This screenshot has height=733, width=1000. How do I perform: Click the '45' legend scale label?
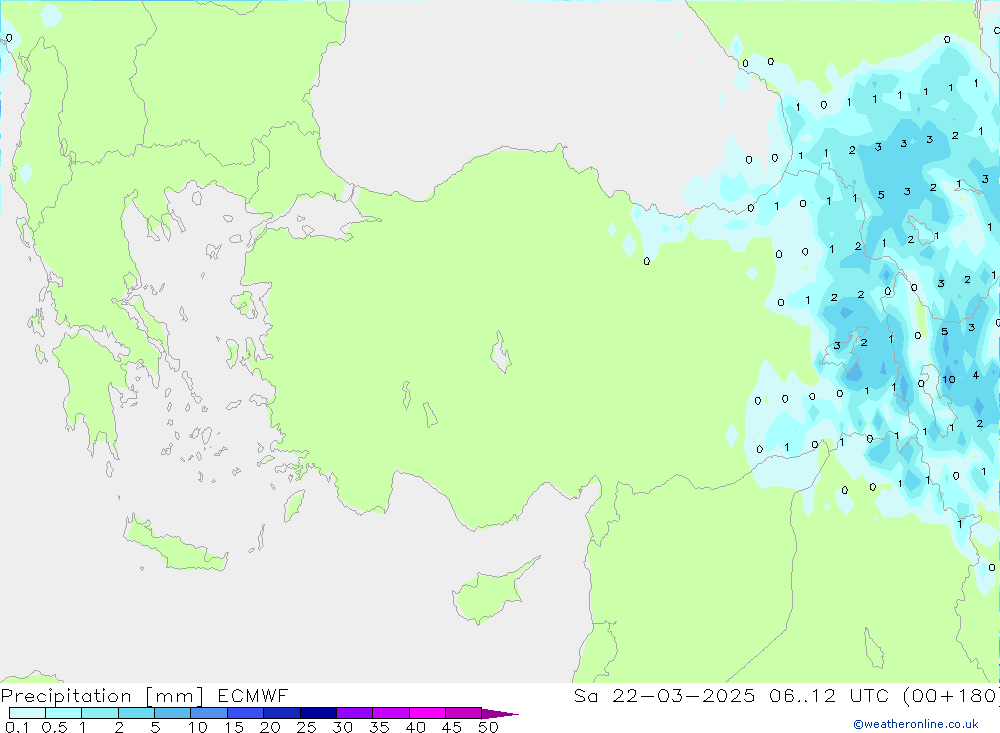452,727
